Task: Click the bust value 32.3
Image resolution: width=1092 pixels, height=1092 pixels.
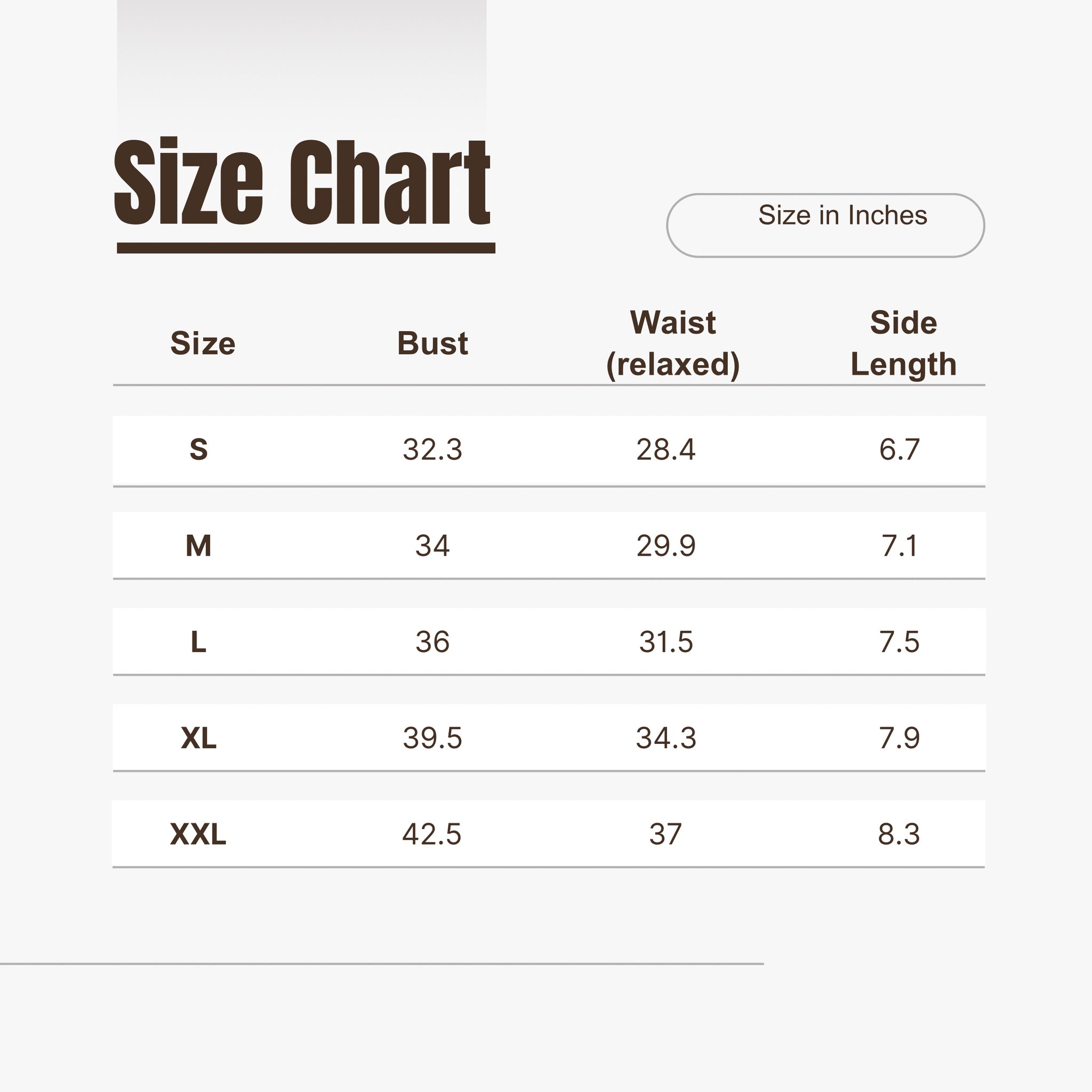Action: tap(432, 450)
